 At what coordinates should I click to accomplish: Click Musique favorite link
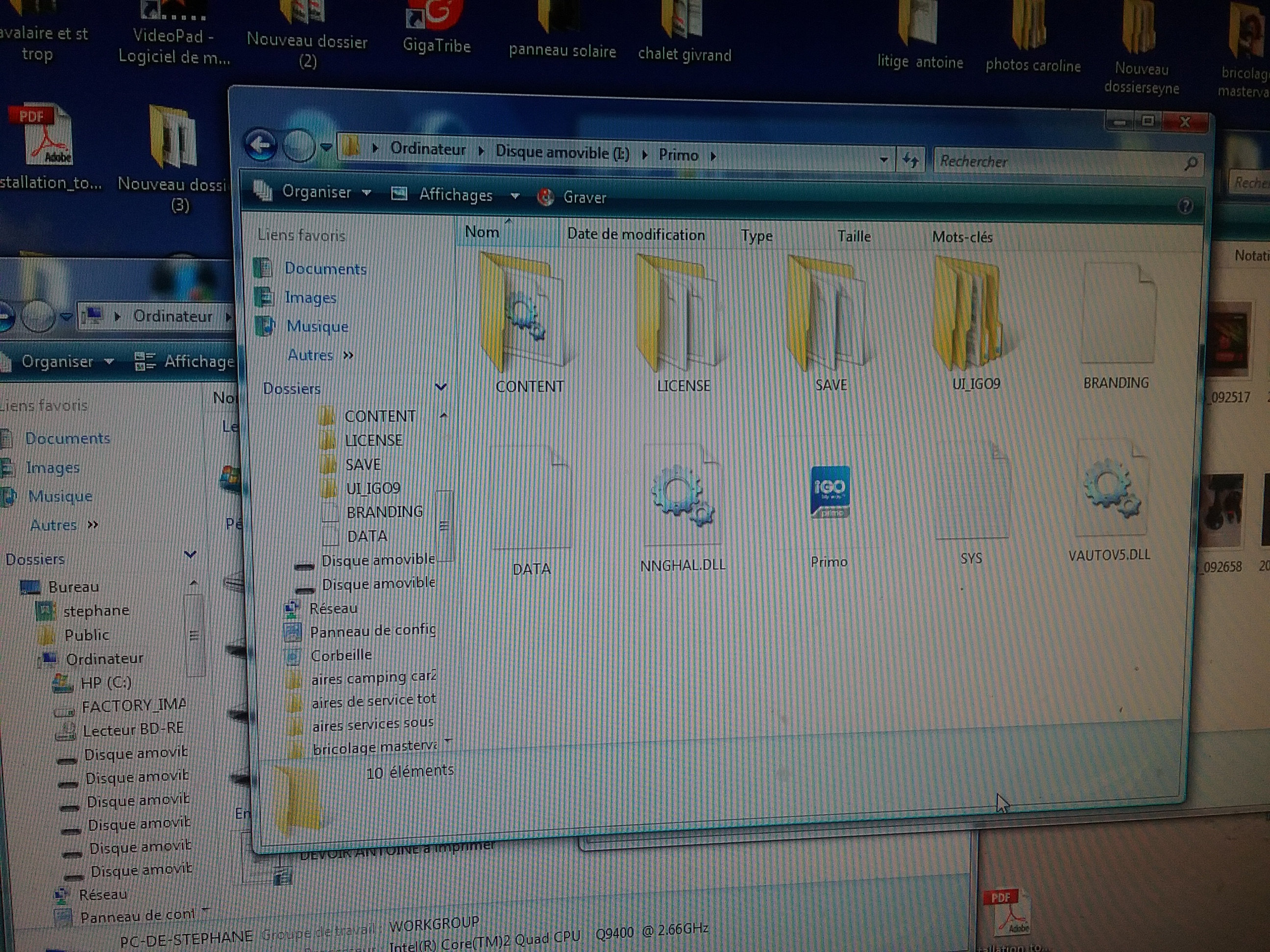317,326
